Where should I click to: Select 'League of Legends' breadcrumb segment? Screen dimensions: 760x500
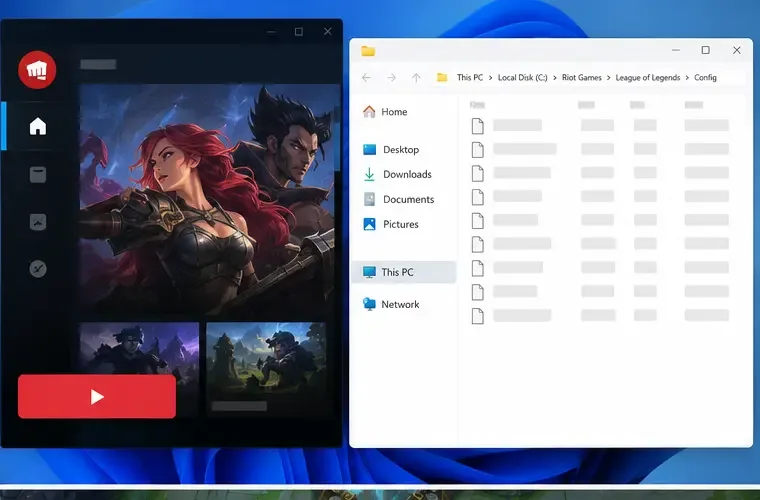pyautogui.click(x=648, y=78)
